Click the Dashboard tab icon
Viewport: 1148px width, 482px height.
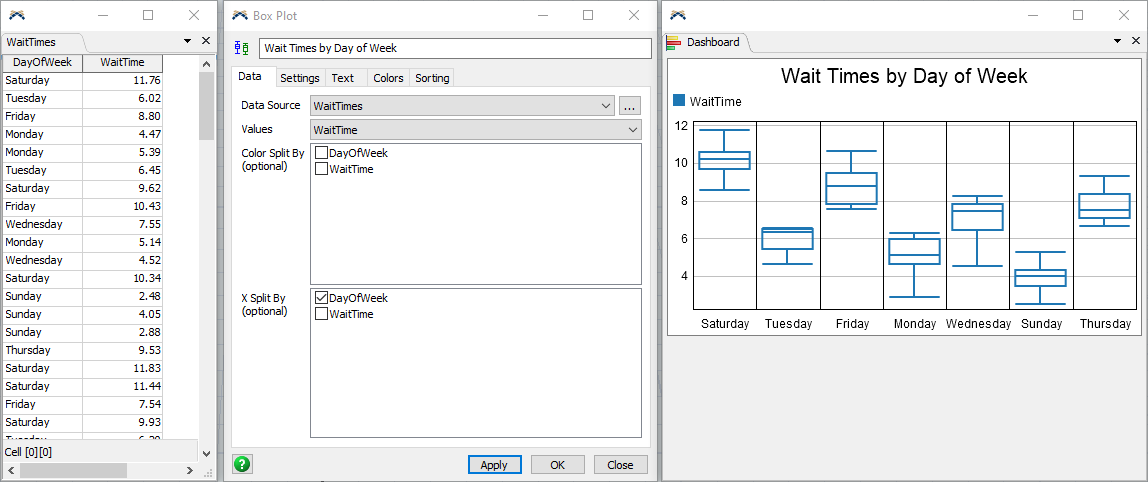[x=674, y=42]
